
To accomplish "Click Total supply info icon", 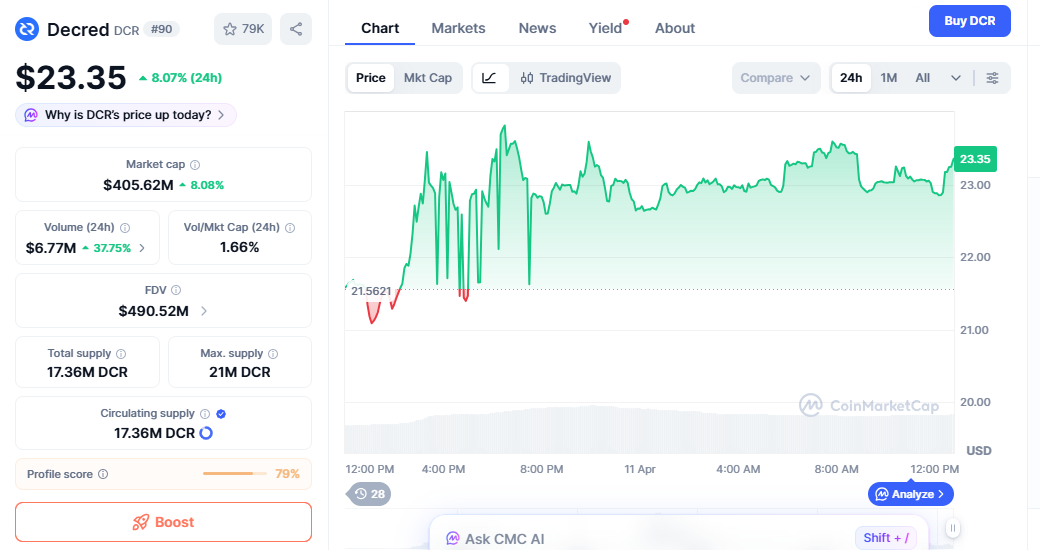I will click(121, 354).
